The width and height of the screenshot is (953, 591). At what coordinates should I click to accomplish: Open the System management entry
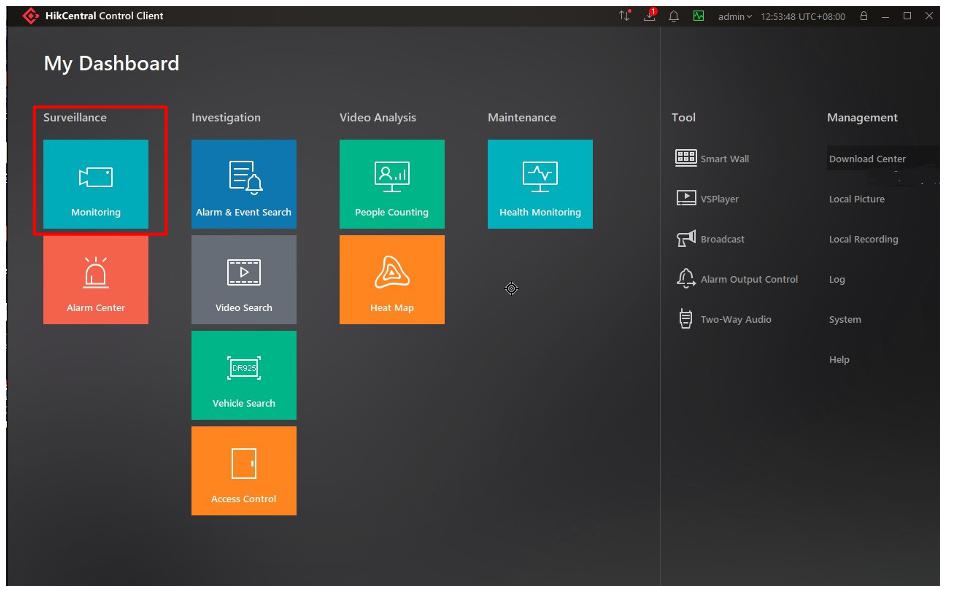click(845, 319)
